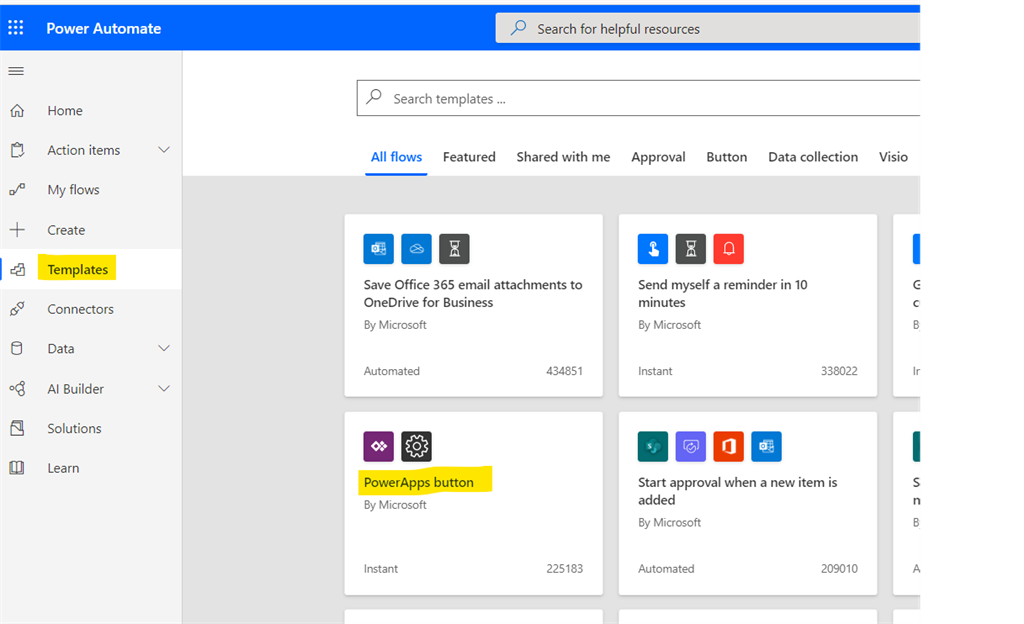Click Automated label on Save attachments card
The image size is (1024, 624).
[x=392, y=371]
